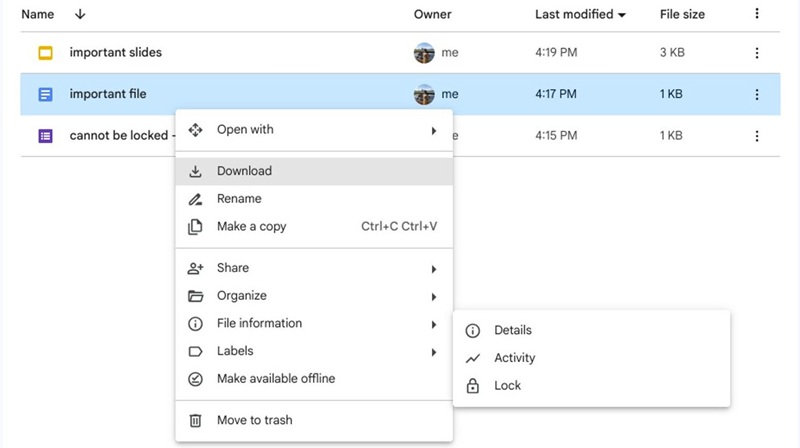
Task: Click the owner avatar on important file row
Action: click(x=424, y=94)
